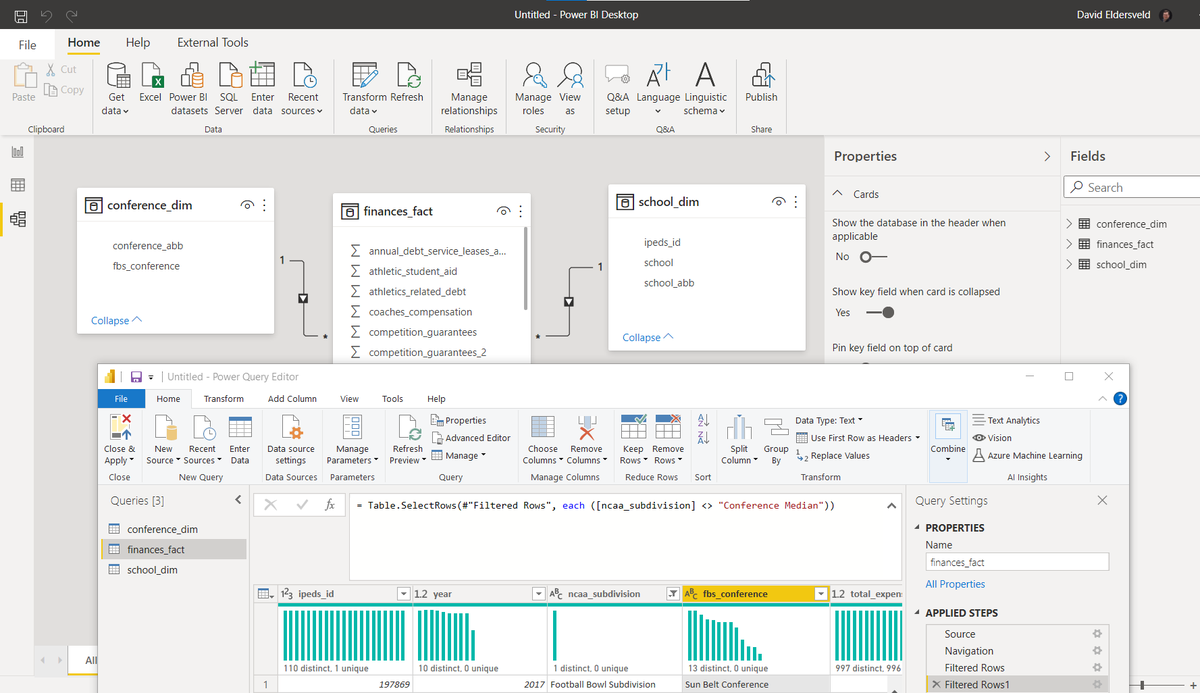Open File menu in Power BI Desktop
1200x693 pixels.
click(x=28, y=44)
